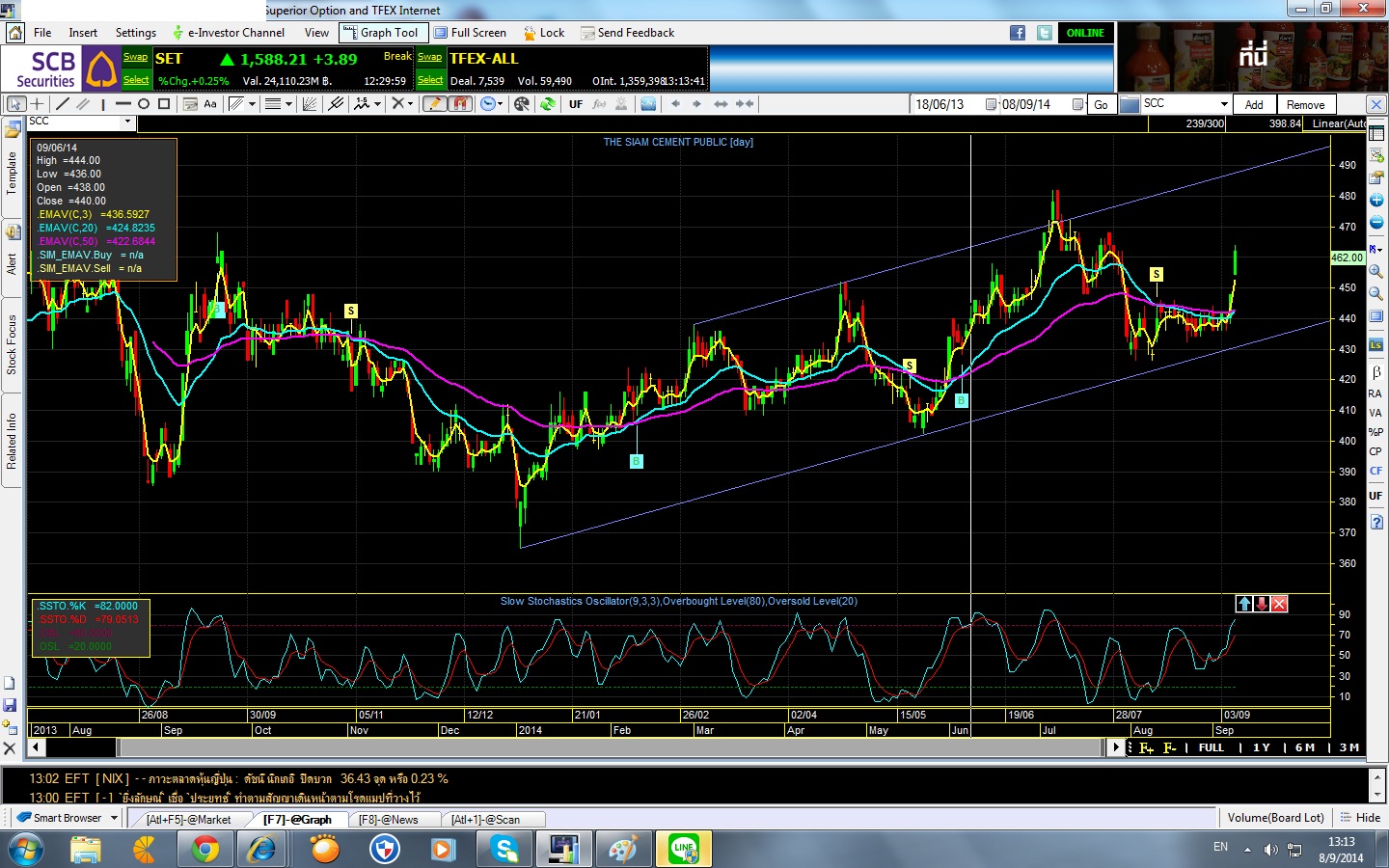The image size is (1389, 868).
Task: Open the end date calendar picker 08/09/14
Action: (1077, 104)
